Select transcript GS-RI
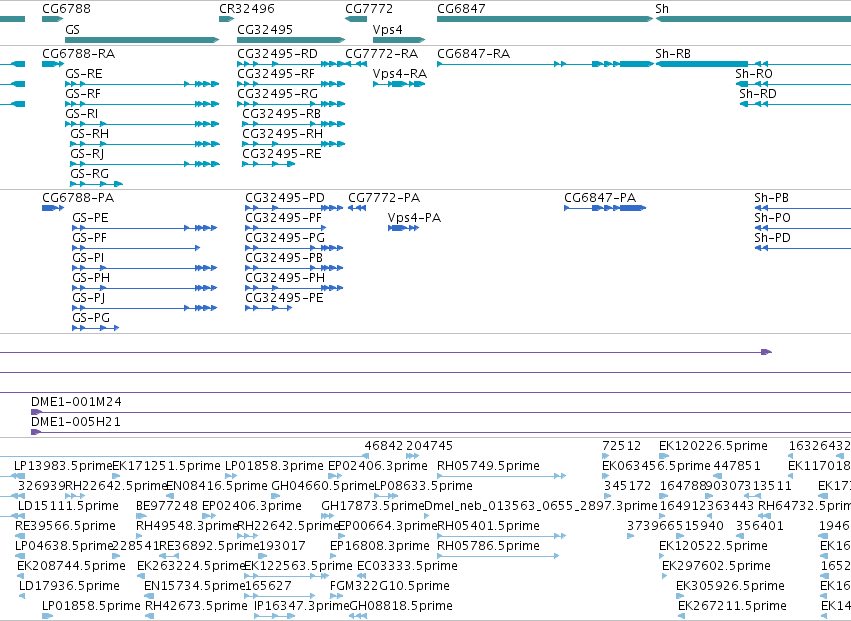 pos(81,114)
